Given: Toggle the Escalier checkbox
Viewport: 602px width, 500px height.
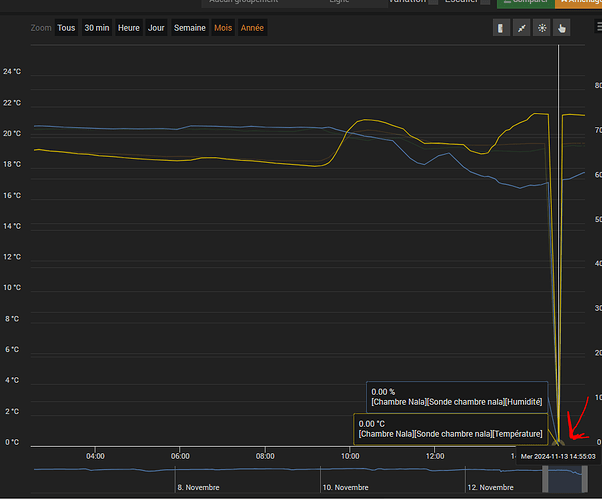Looking at the screenshot, I should pyautogui.click(x=485, y=3).
